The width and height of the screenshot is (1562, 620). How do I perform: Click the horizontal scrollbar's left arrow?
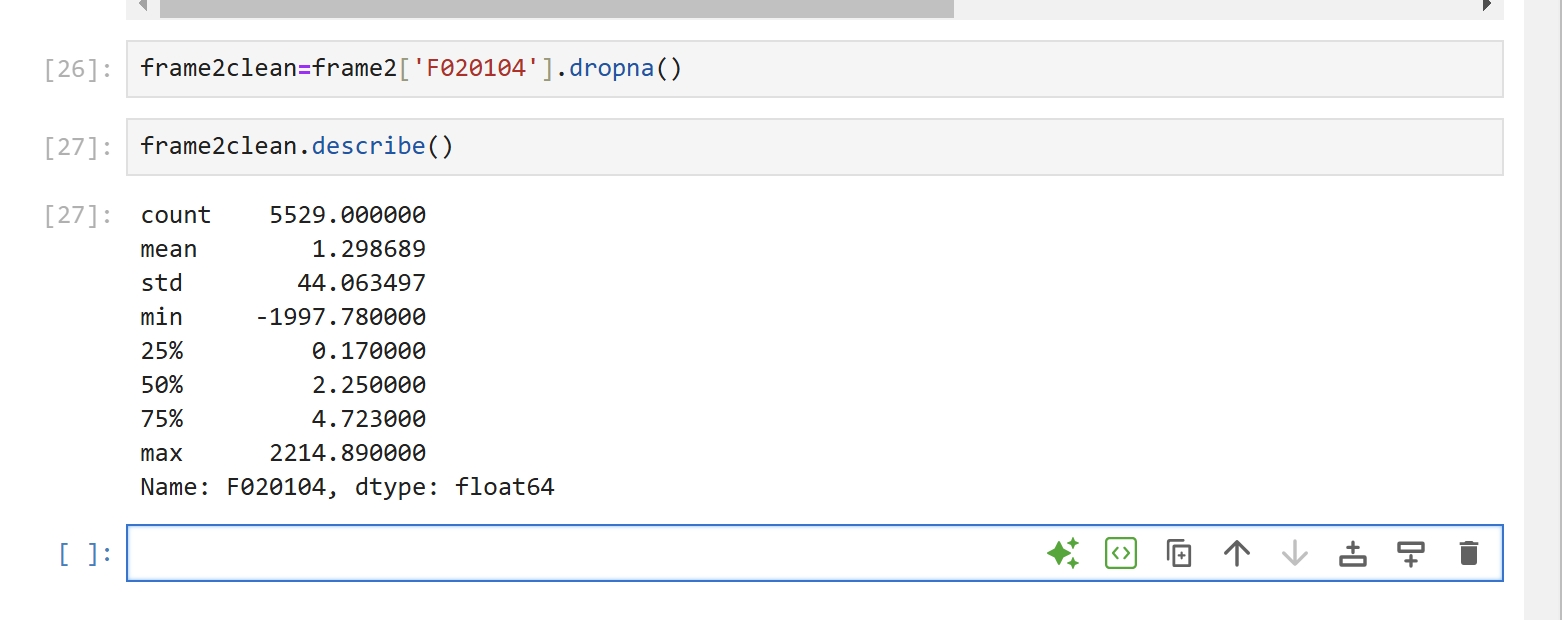pyautogui.click(x=142, y=6)
